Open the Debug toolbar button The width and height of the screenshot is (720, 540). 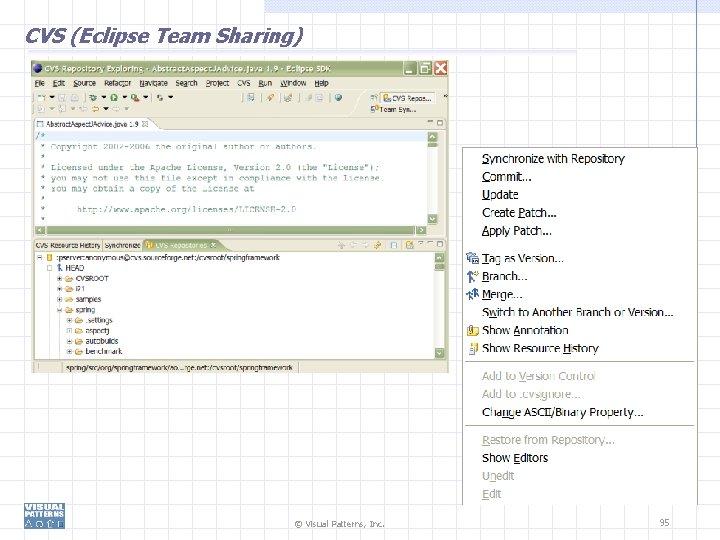(x=93, y=97)
